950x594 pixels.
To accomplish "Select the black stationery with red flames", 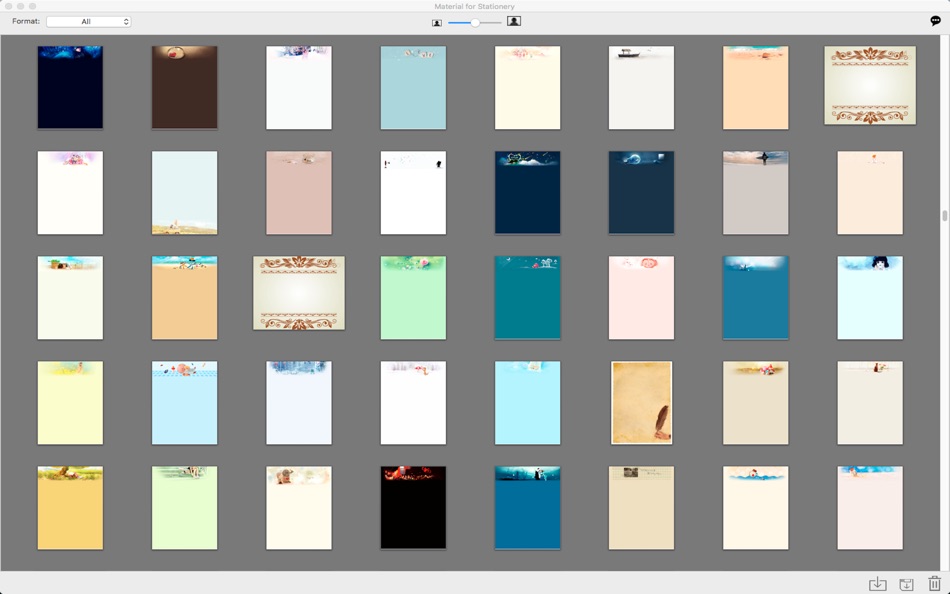I will click(413, 507).
